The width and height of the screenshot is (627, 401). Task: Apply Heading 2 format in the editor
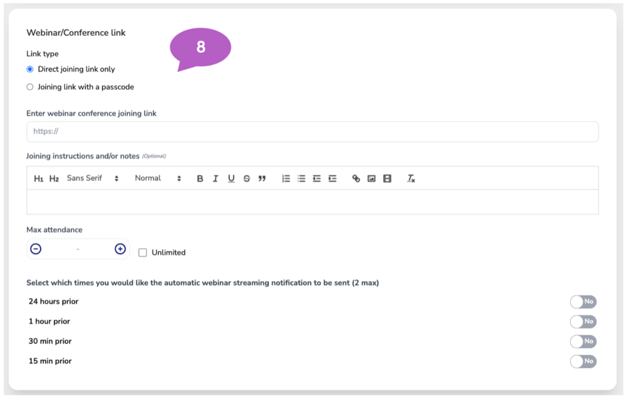54,178
